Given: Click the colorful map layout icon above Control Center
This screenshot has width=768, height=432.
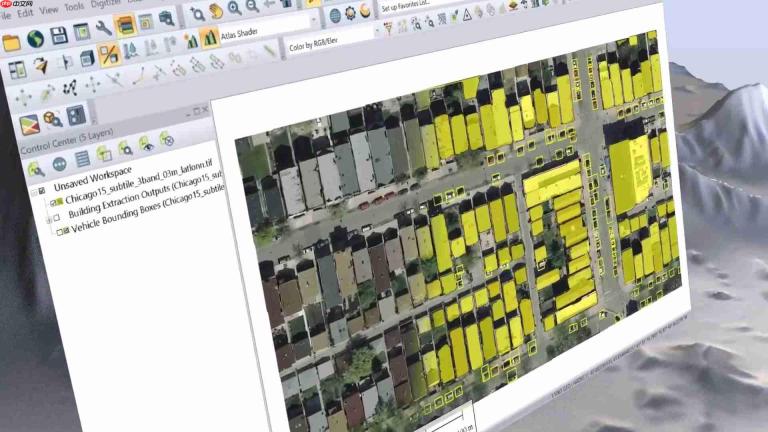Looking at the screenshot, I should click(x=29, y=124).
